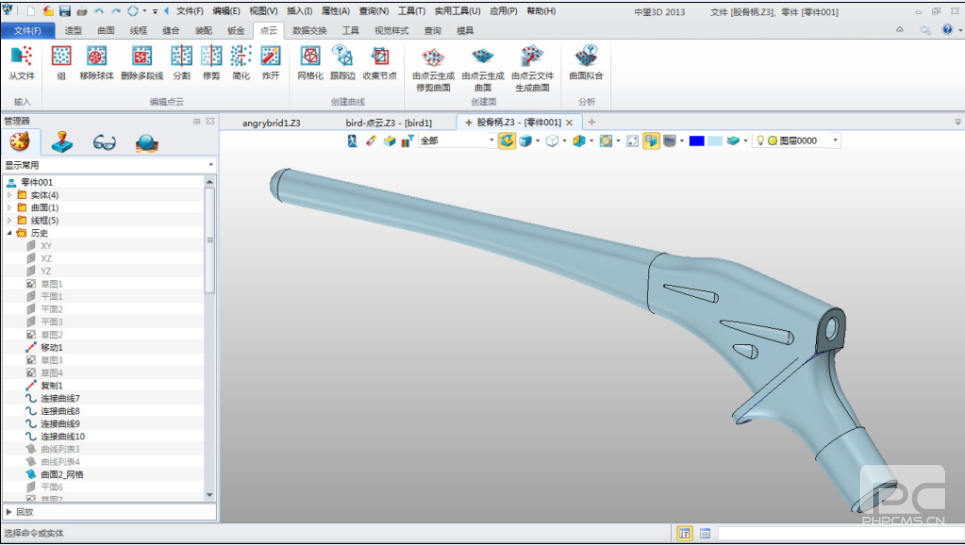Expand the 实体(4) tree node
This screenshot has width=965, height=545.
click(10, 195)
